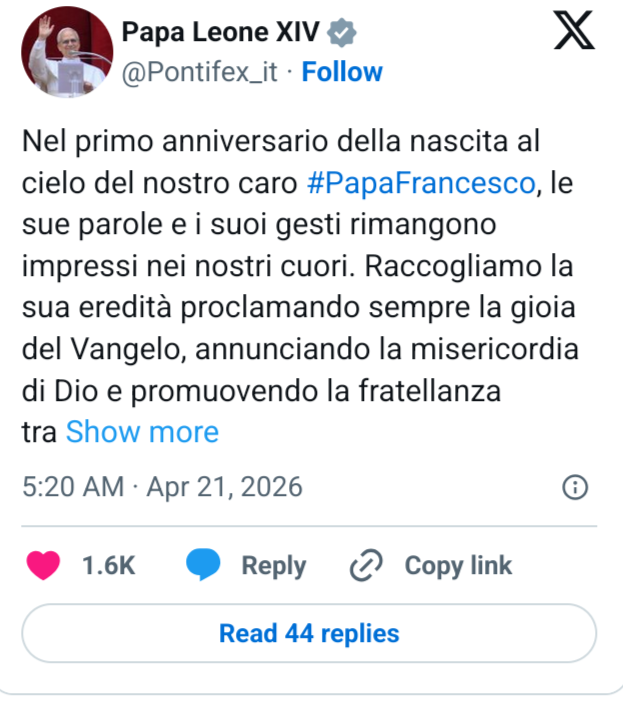Viewport: 623px width, 701px height.
Task: Click the Apr 21, 2026 date
Action: [224, 487]
